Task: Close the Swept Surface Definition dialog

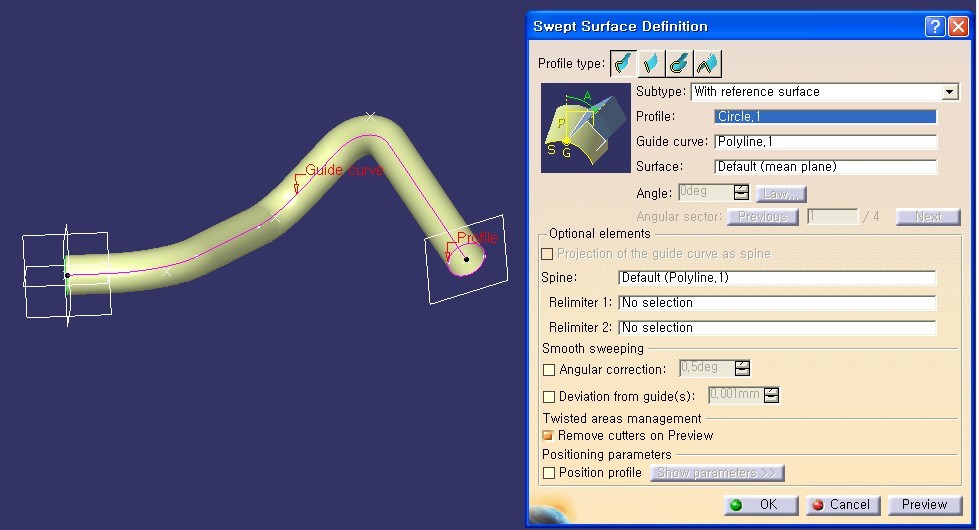Action: [x=958, y=26]
